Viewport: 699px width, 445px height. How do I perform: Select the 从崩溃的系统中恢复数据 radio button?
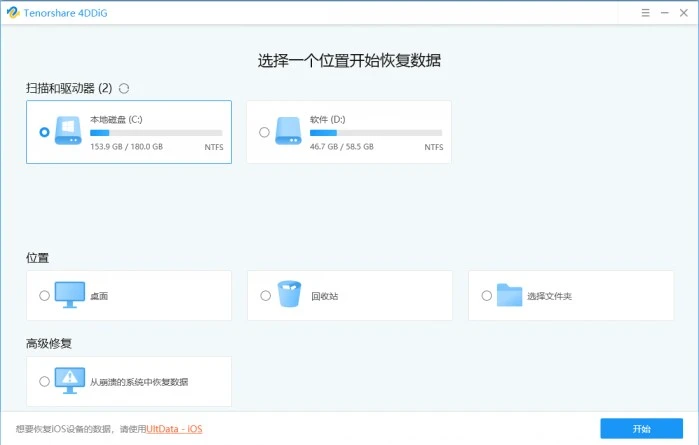click(x=44, y=382)
